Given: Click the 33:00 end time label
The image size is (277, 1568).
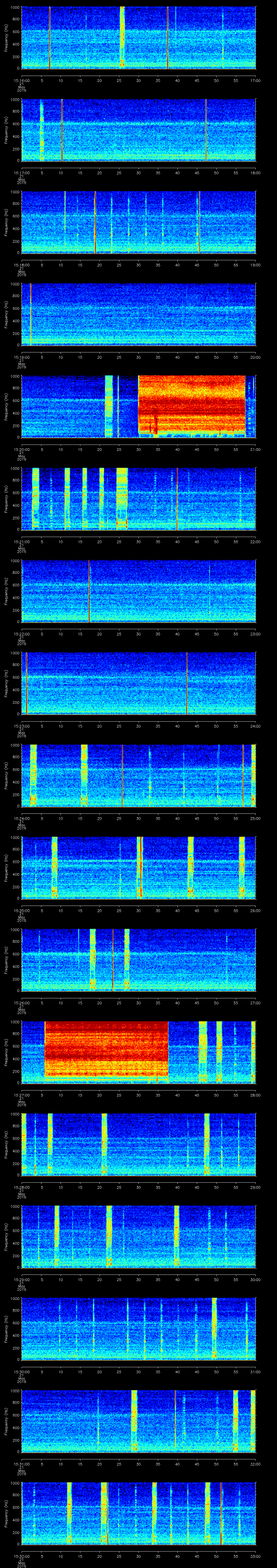Looking at the screenshot, I should point(255,1556).
